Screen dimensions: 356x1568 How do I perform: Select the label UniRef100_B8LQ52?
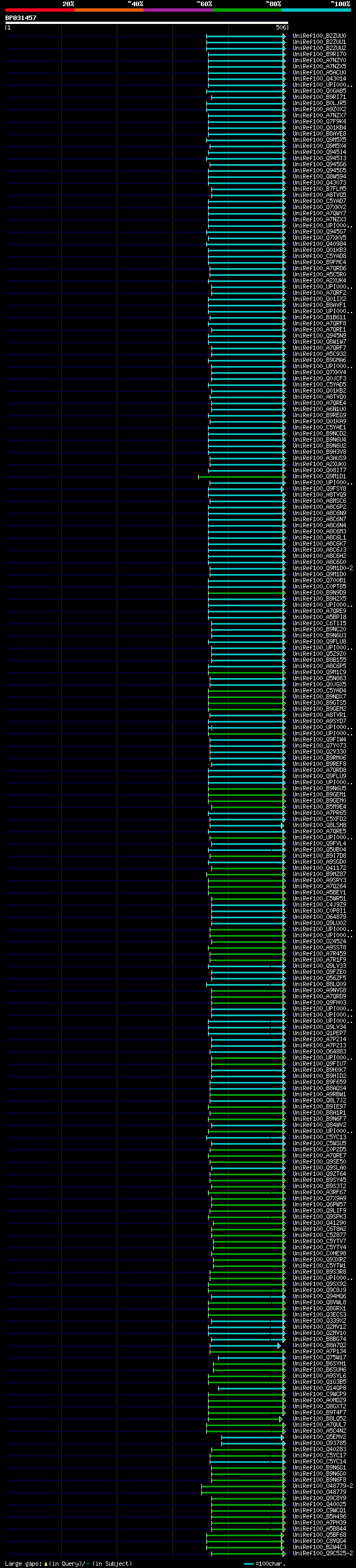(x=319, y=1418)
